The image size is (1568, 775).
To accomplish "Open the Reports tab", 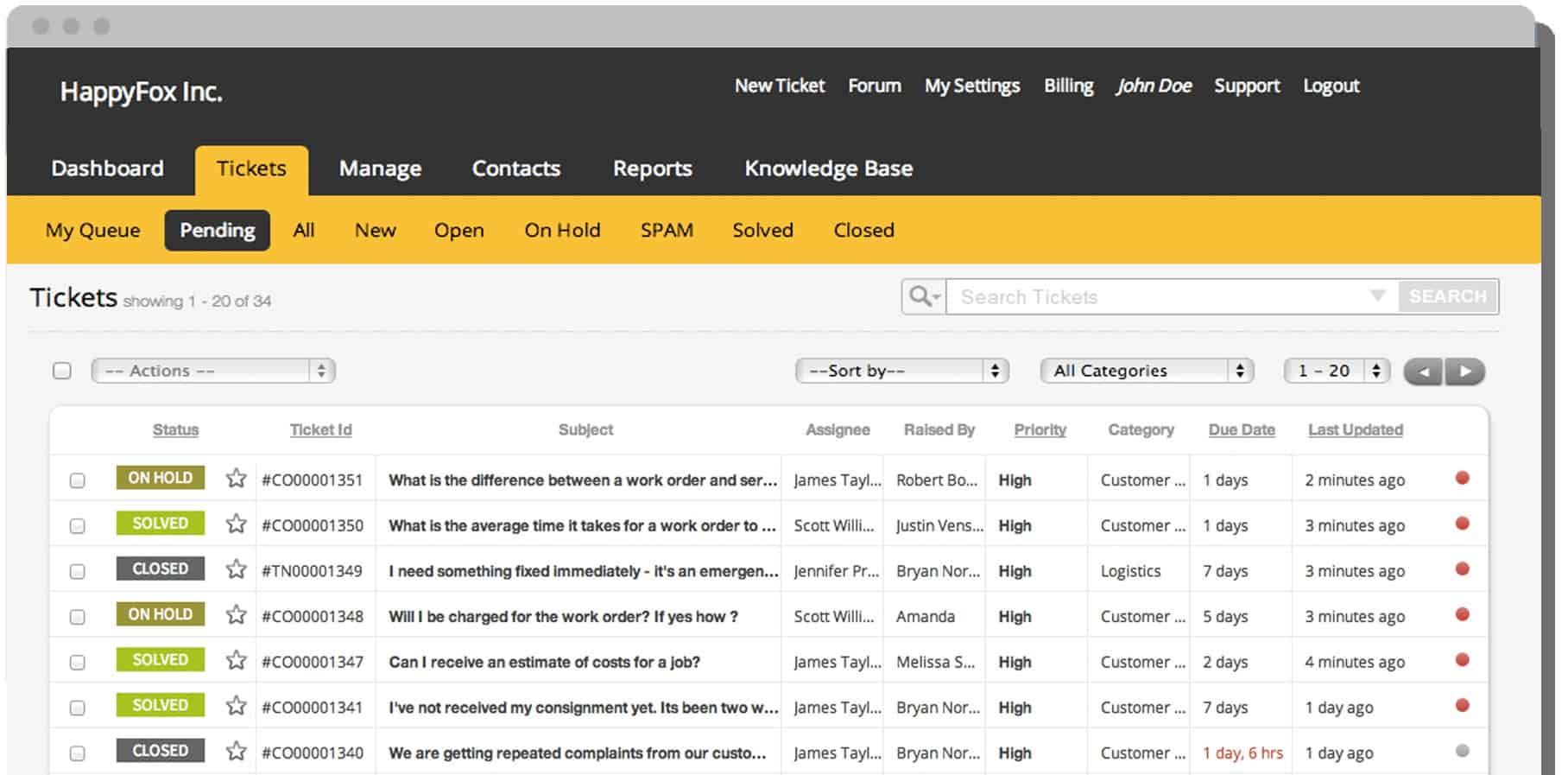I will pyautogui.click(x=653, y=168).
